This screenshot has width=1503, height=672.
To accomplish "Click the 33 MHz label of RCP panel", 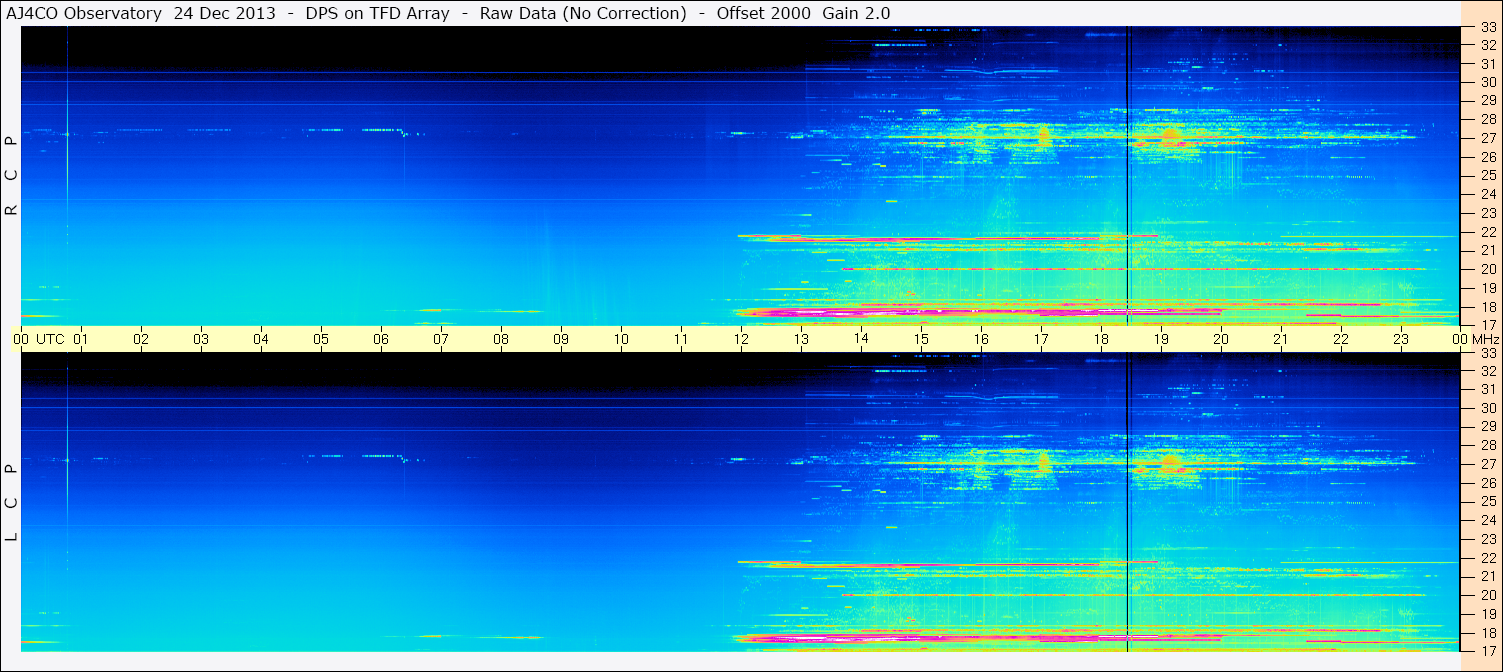I will tap(1488, 27).
